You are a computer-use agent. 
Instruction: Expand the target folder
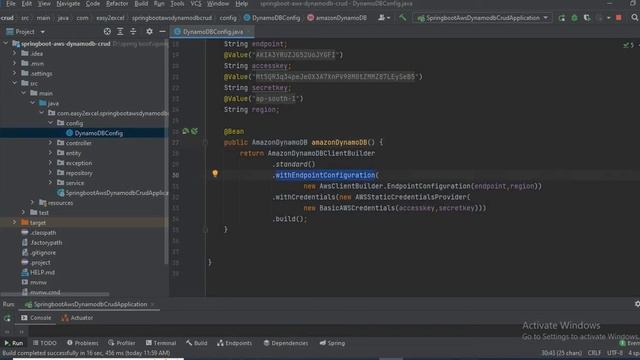(x=15, y=222)
